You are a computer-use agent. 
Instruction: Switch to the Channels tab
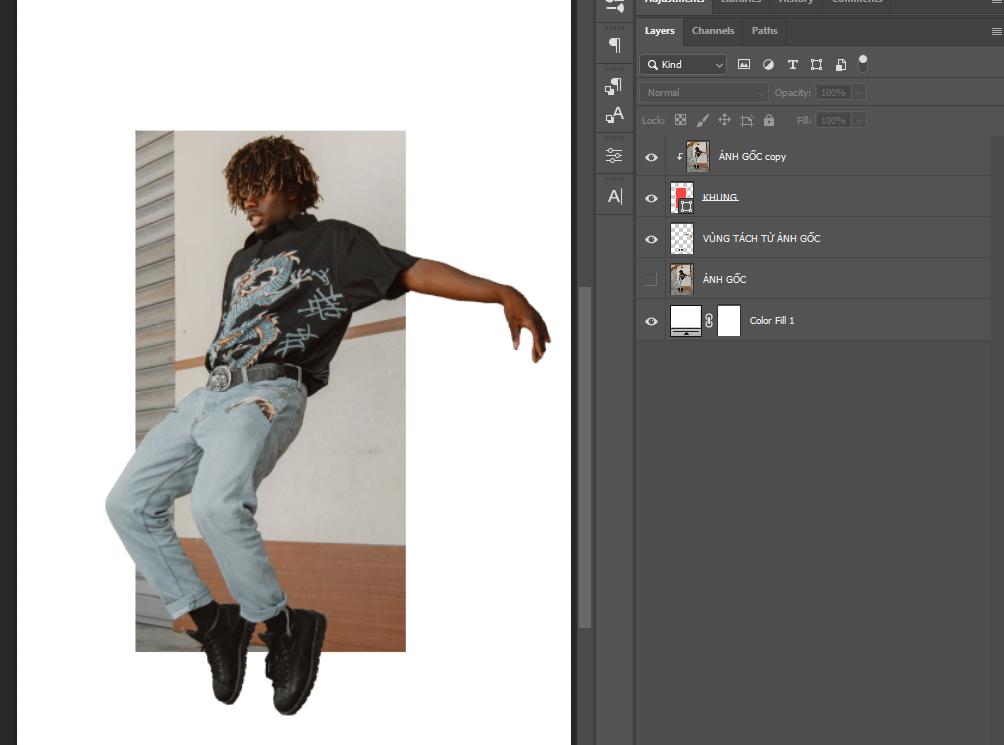point(712,30)
